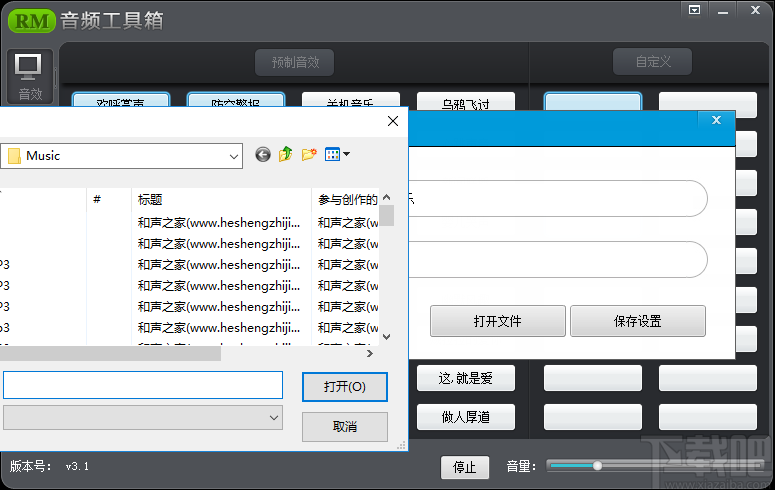Click the 音效 monitor icon in sidebar

pyautogui.click(x=30, y=76)
